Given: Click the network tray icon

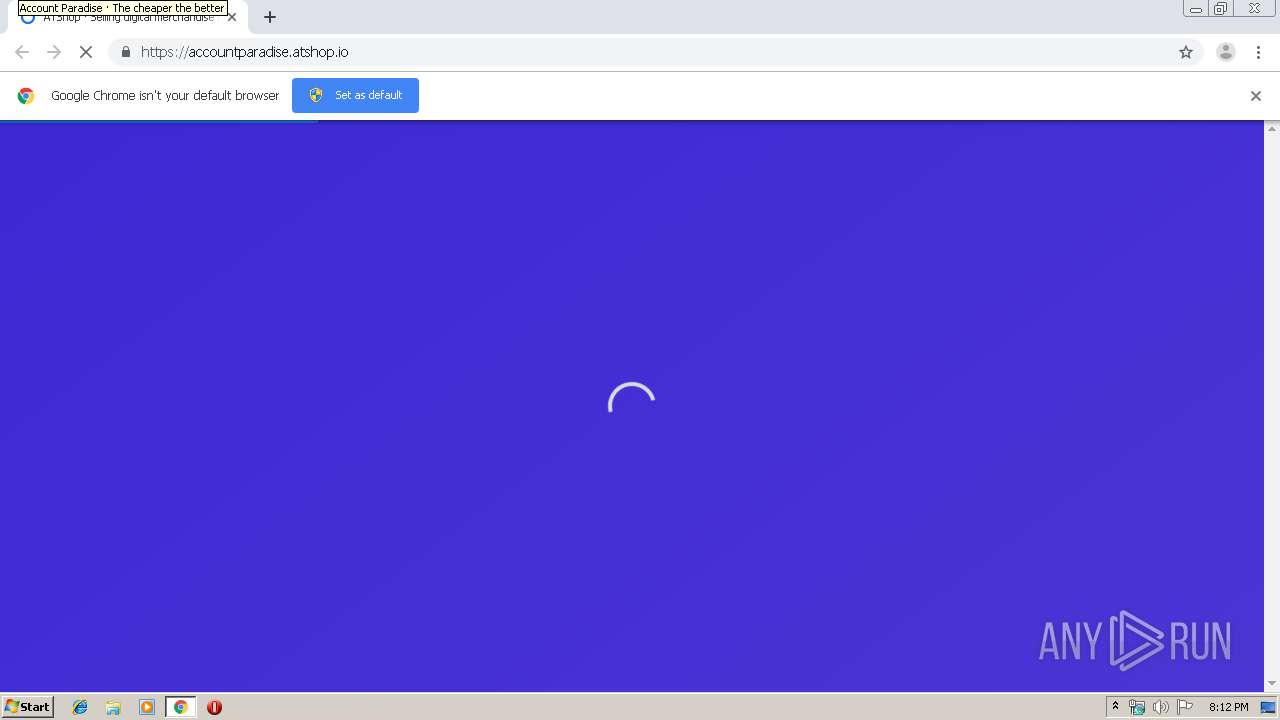Looking at the screenshot, I should [x=1137, y=707].
